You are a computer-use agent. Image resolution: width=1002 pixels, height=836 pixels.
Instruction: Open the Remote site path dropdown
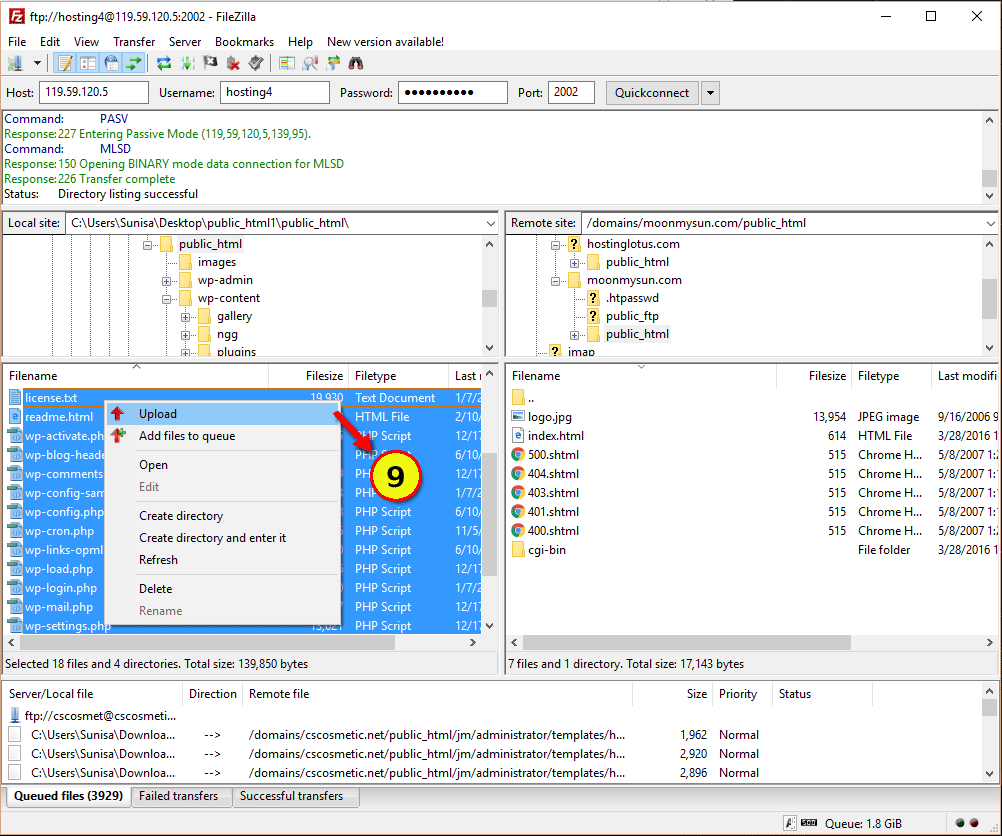(x=990, y=224)
